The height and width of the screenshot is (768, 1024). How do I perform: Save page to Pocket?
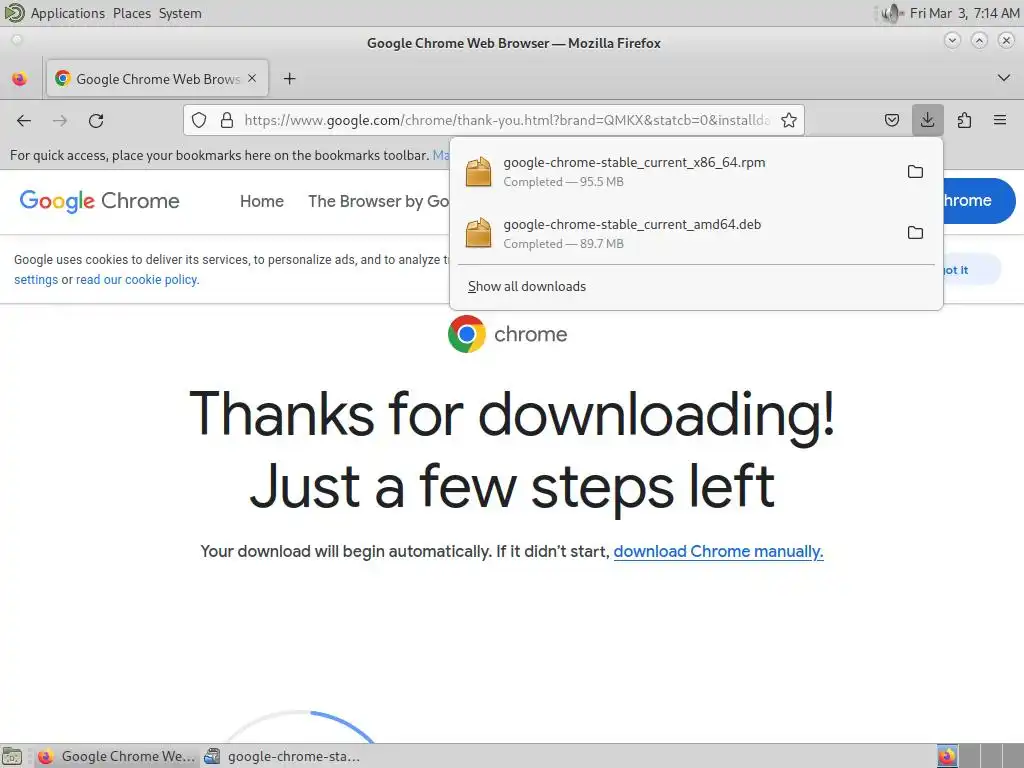[x=892, y=120]
